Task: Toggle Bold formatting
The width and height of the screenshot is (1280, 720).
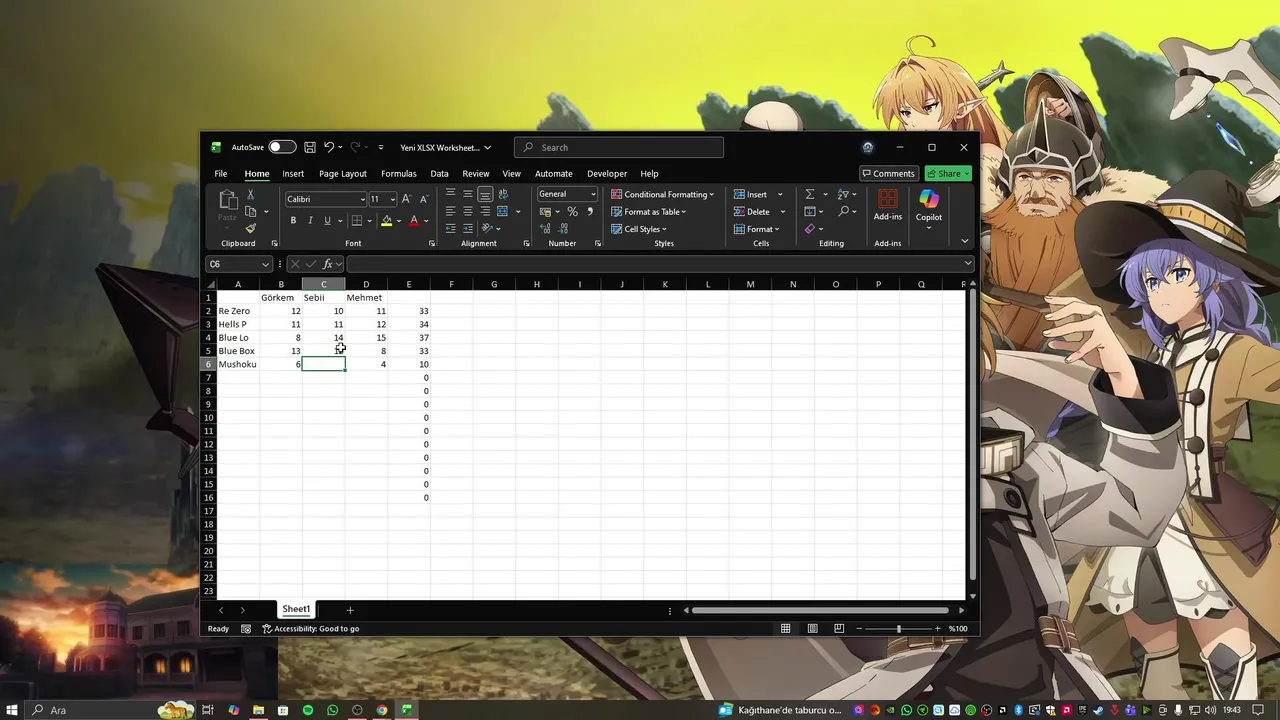Action: (x=293, y=221)
